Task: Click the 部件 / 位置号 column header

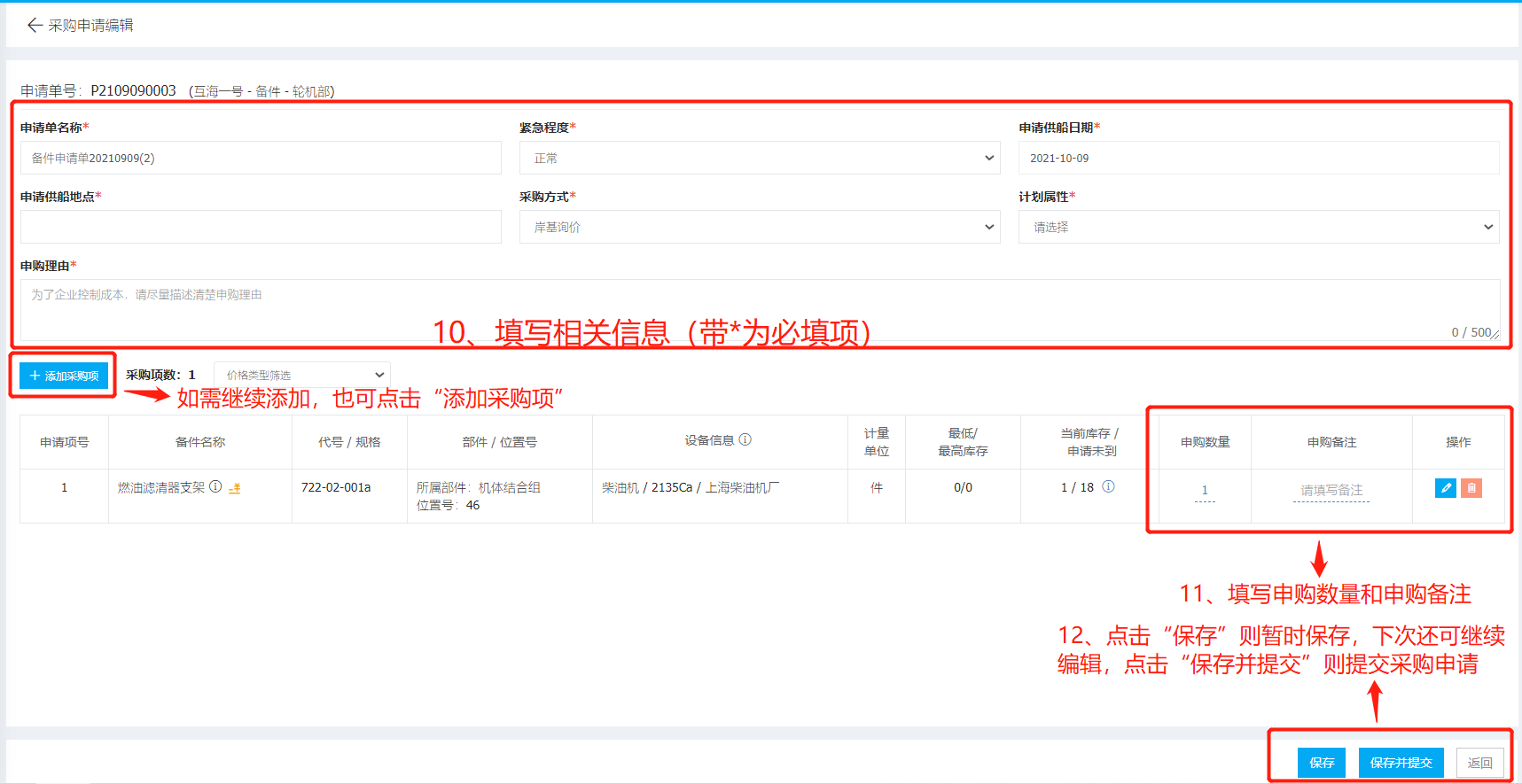Action: (500, 442)
